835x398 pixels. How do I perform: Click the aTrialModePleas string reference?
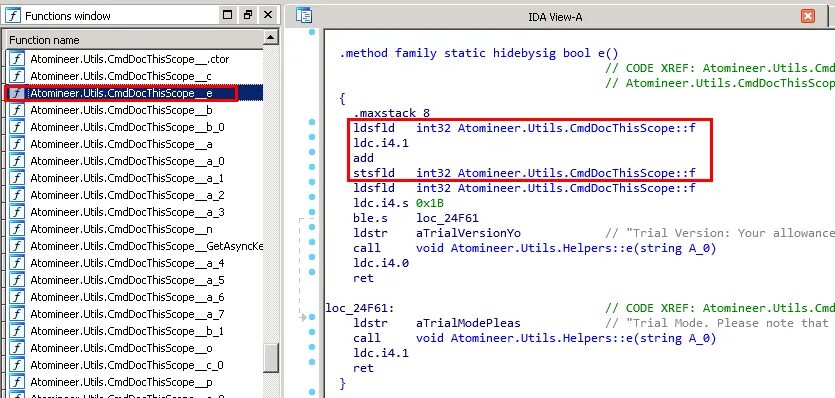468,323
